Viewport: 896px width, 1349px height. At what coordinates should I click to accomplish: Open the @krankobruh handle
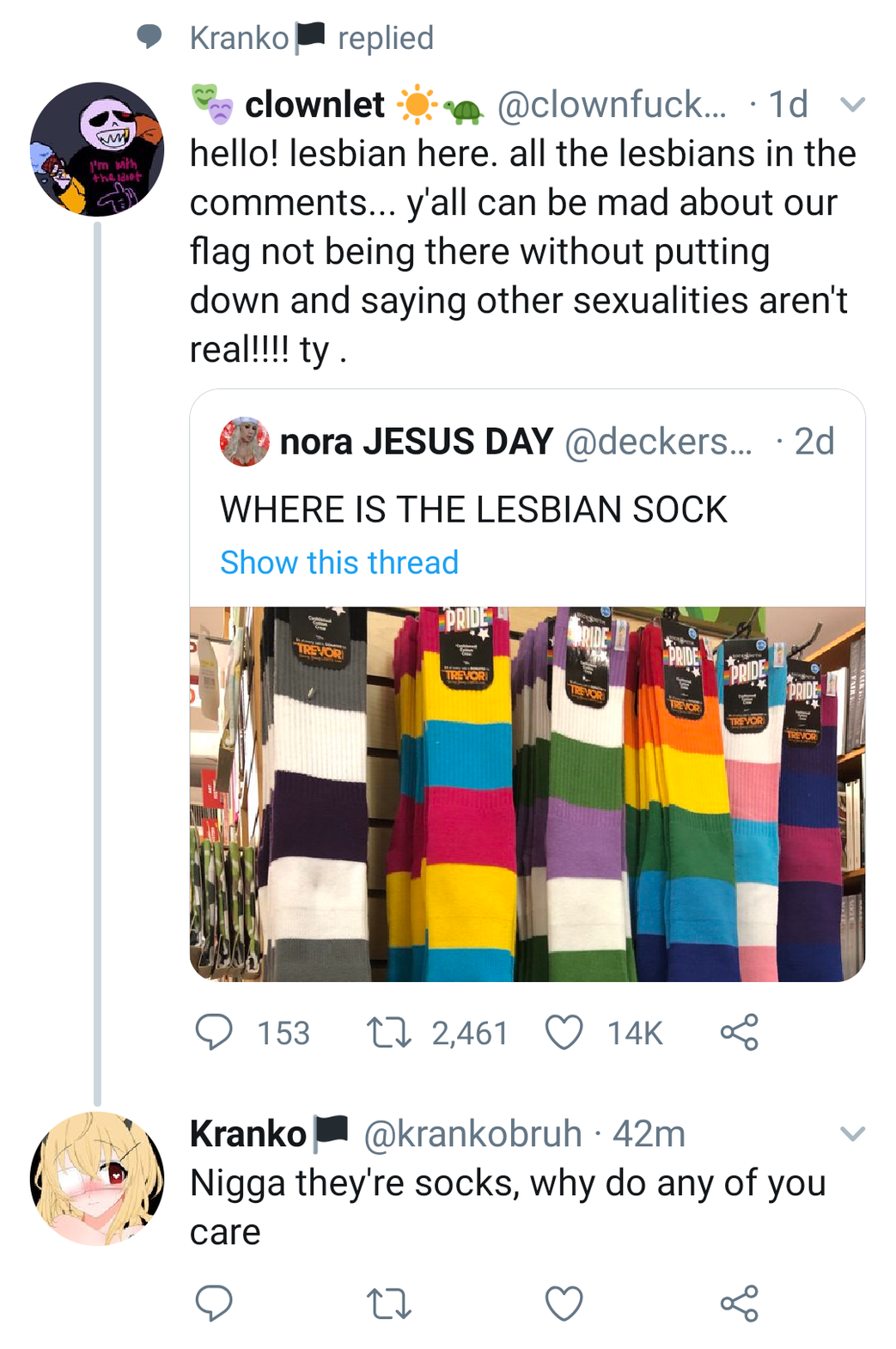pyautogui.click(x=472, y=1134)
